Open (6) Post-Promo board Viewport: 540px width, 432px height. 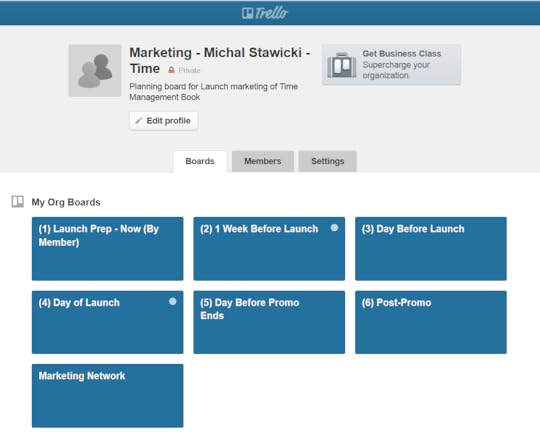point(431,322)
